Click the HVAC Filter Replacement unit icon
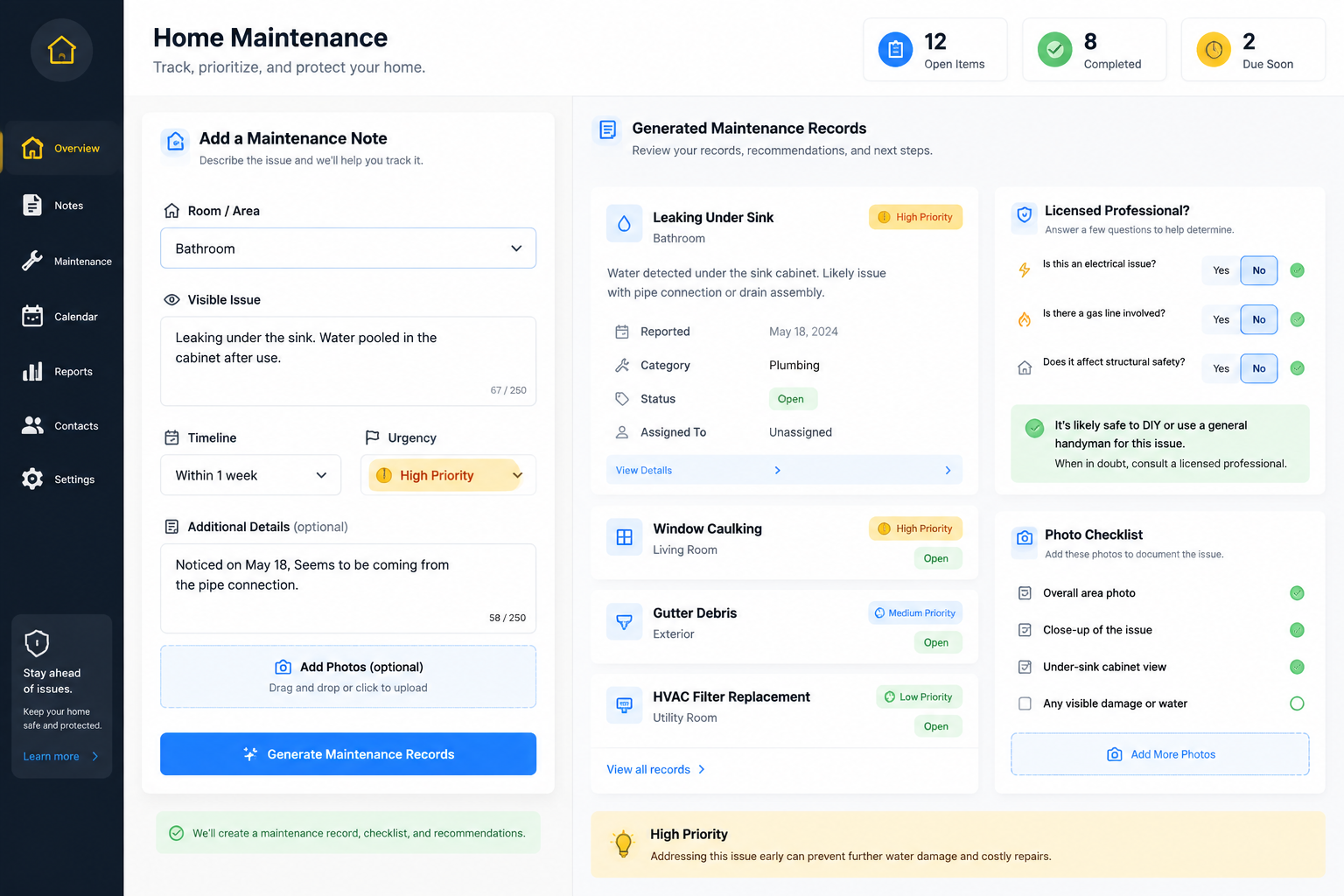This screenshot has width=1344, height=896. point(624,705)
